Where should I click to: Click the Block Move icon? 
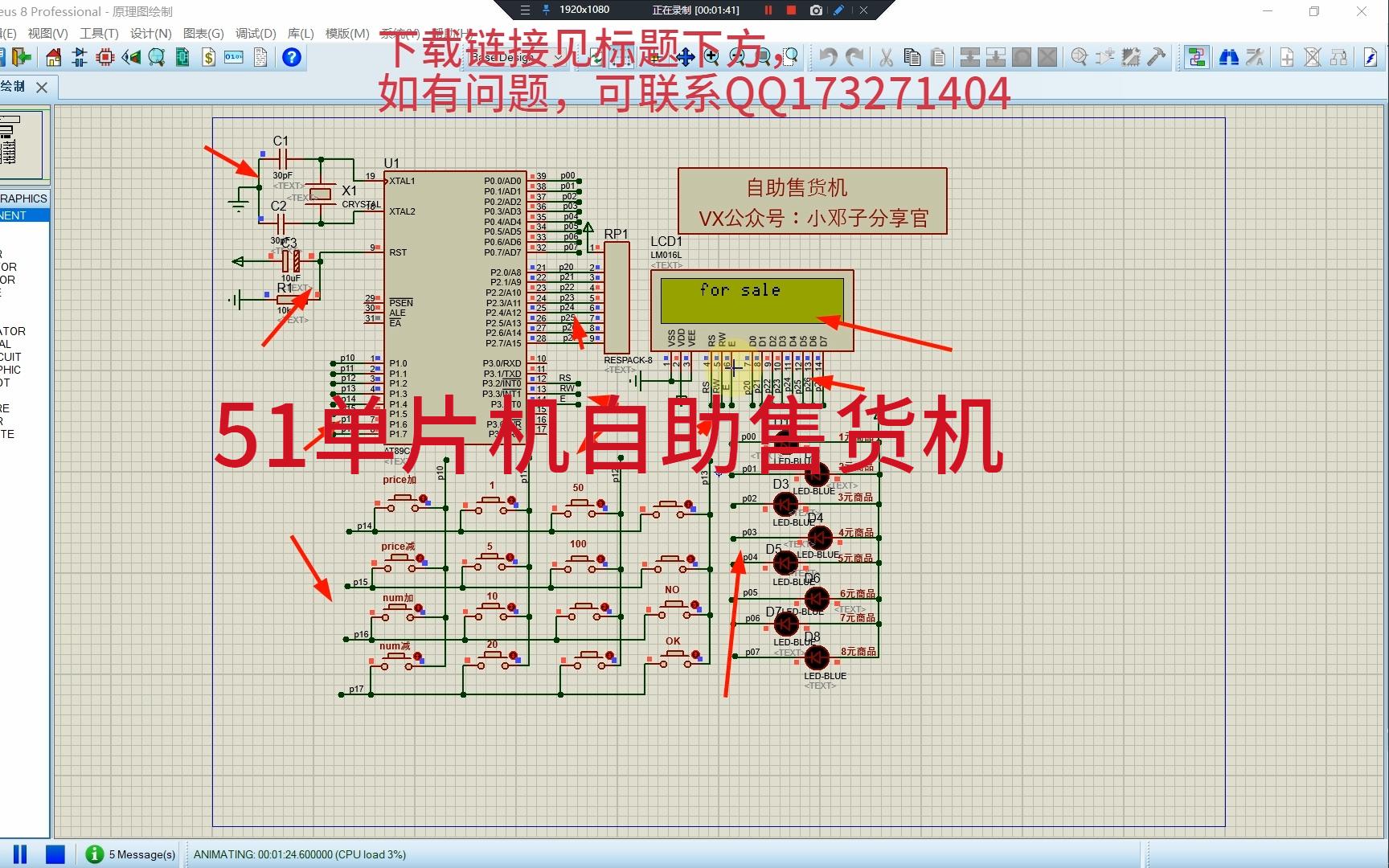996,57
